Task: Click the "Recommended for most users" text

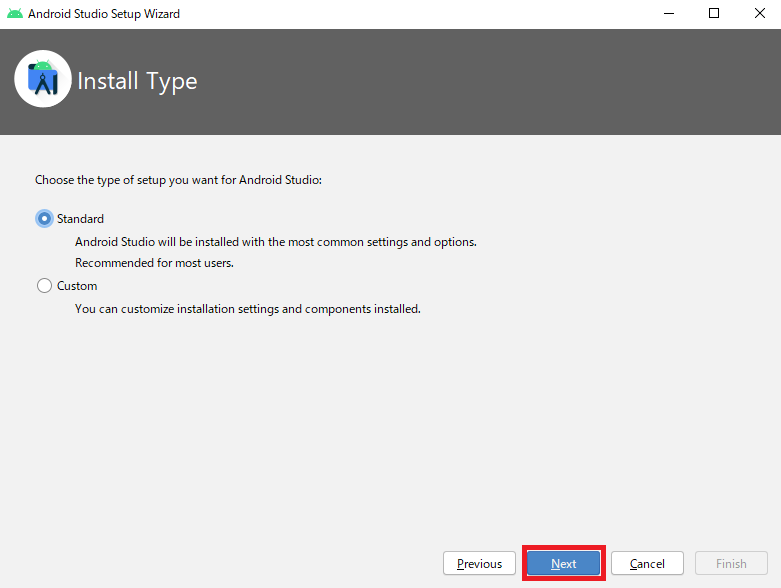Action: coord(154,263)
